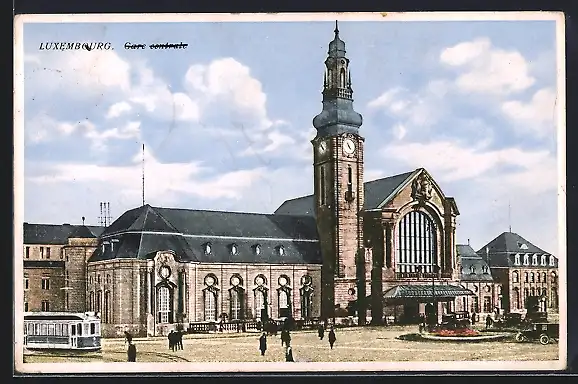This screenshot has width=578, height=384.
Task: Click the sculpted crest above the arched window
Action: (422, 188)
